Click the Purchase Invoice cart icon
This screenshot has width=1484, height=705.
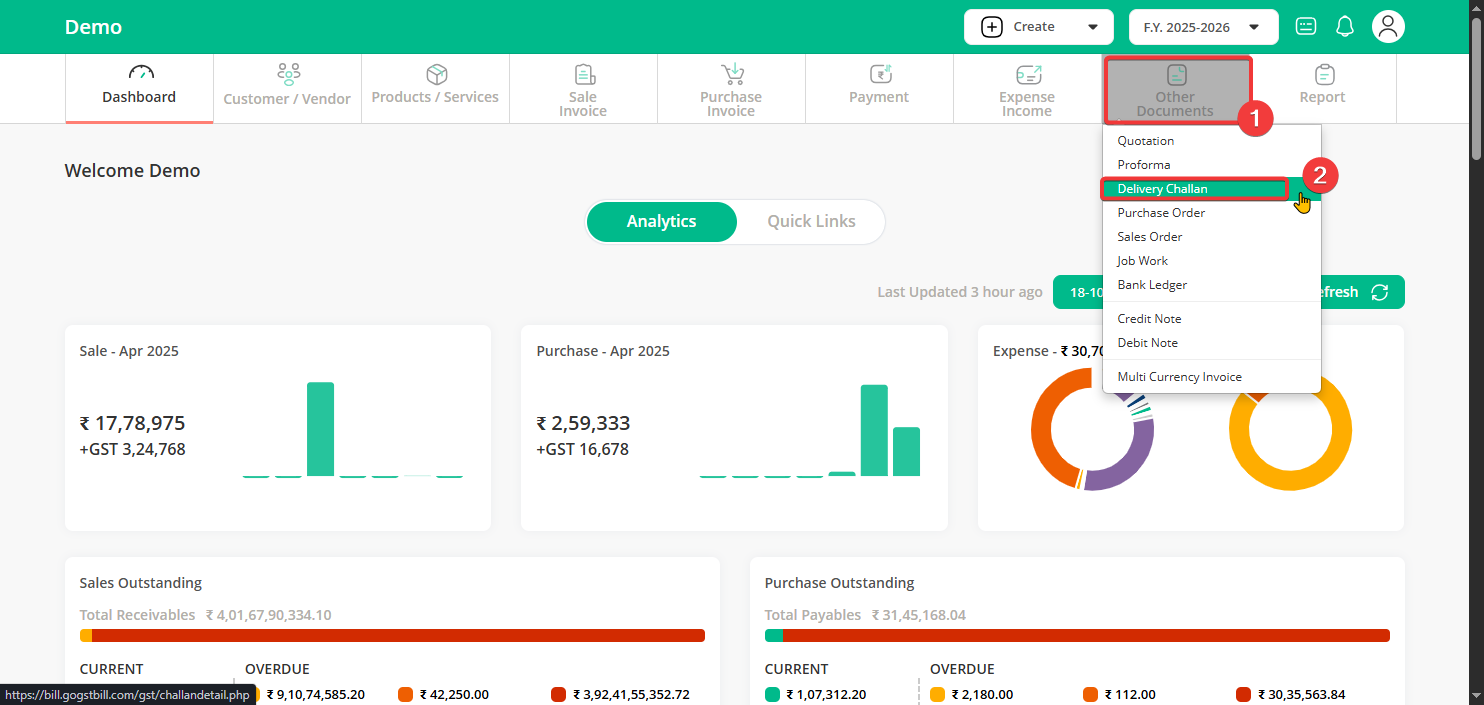[732, 74]
